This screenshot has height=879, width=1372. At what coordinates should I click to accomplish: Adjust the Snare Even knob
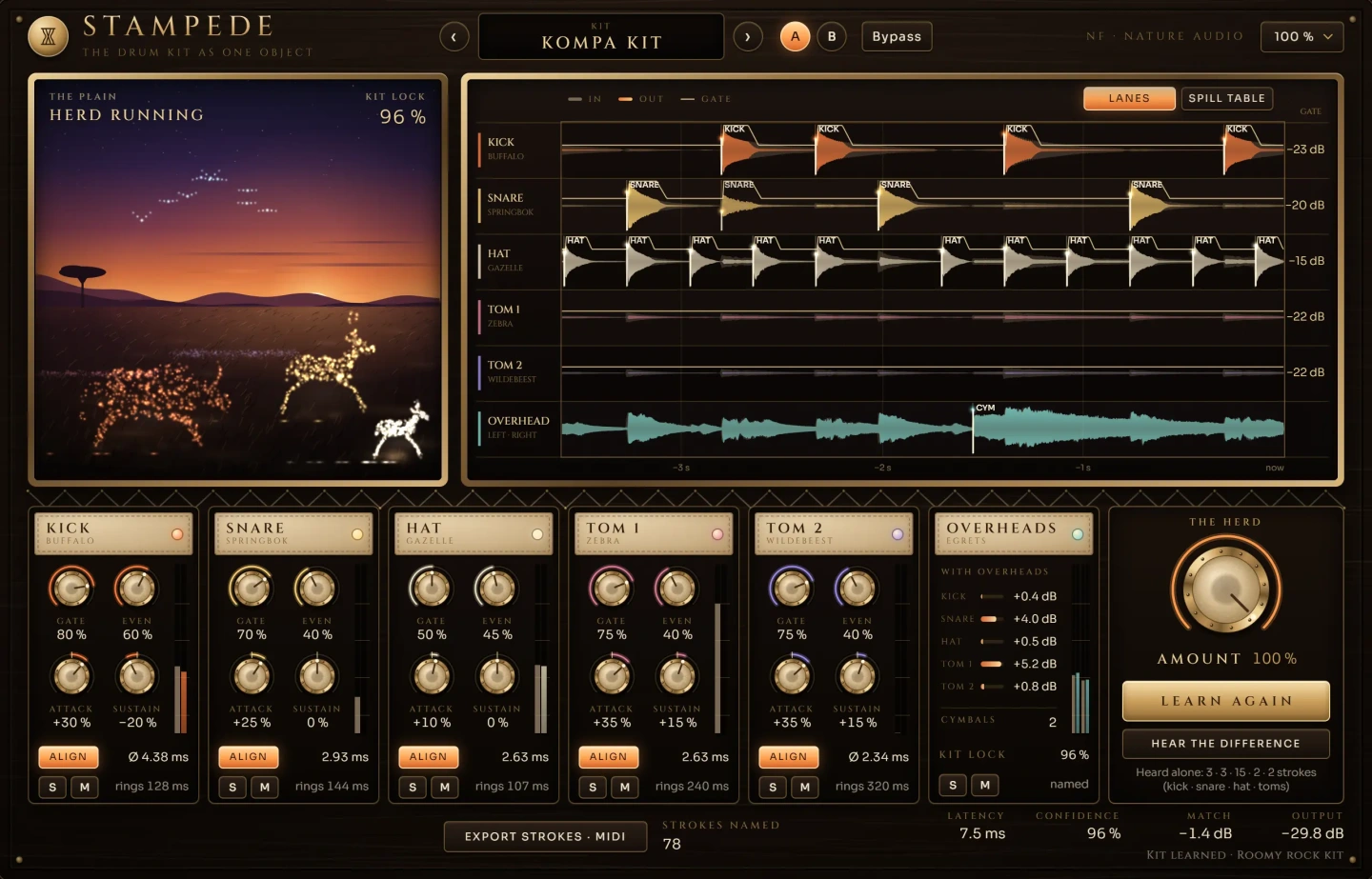coord(316,589)
